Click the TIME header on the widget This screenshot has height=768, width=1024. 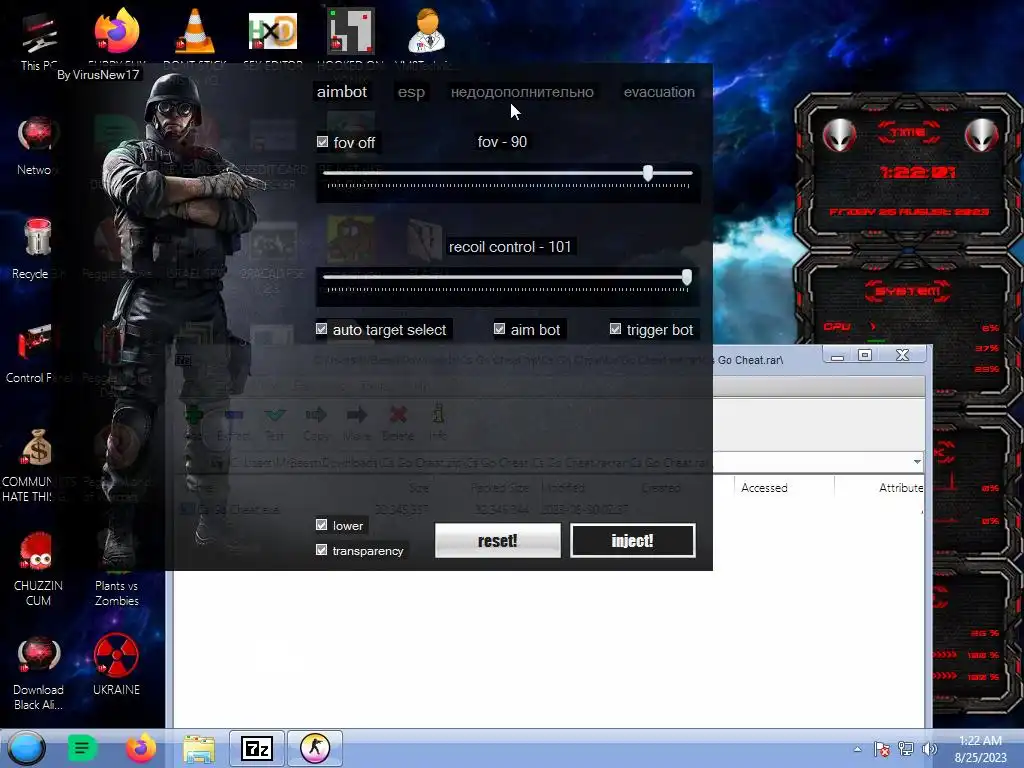tap(908, 133)
